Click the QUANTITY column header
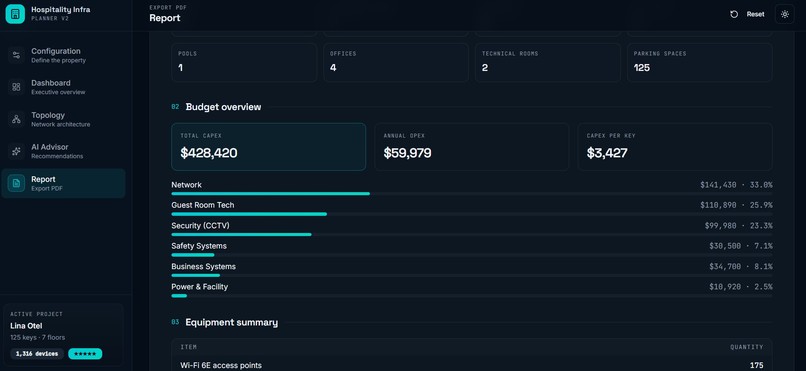This screenshot has width=806, height=371. pyautogui.click(x=747, y=347)
